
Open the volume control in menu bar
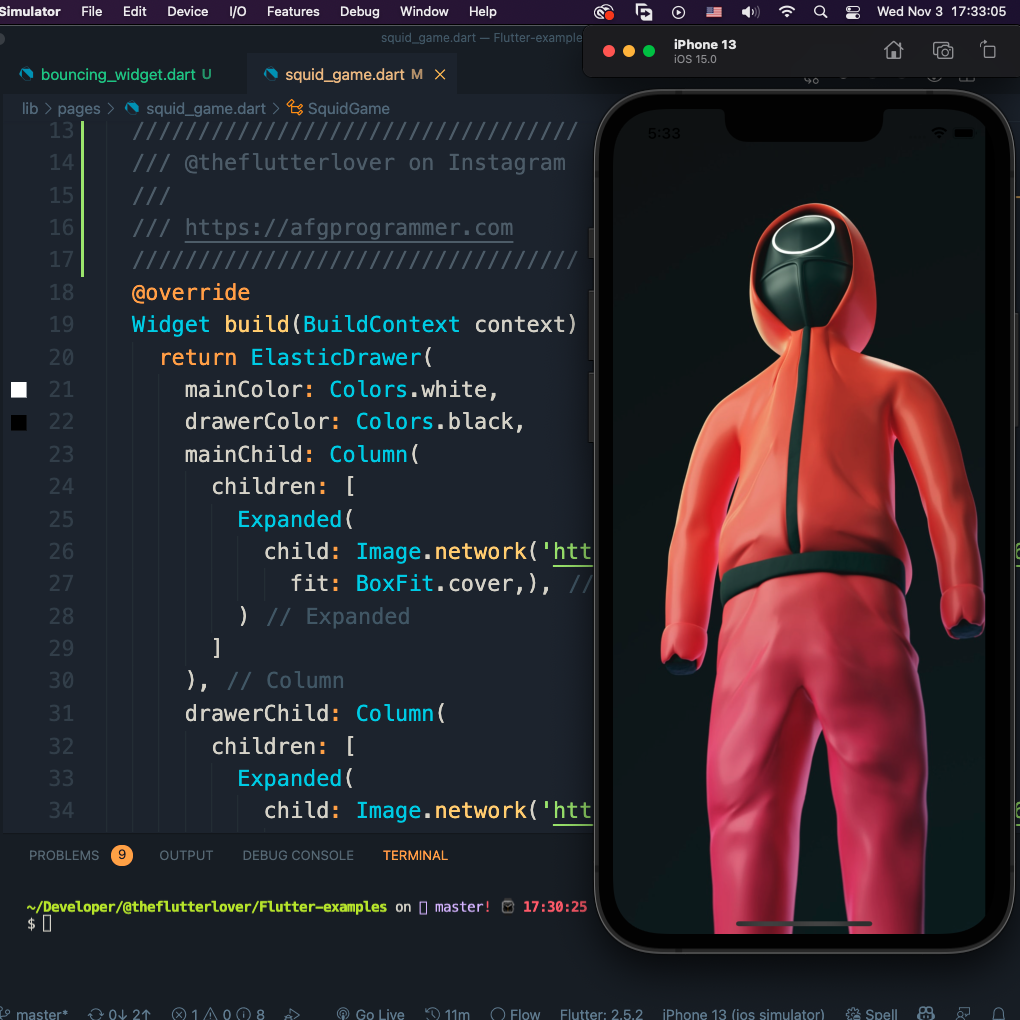pos(750,12)
